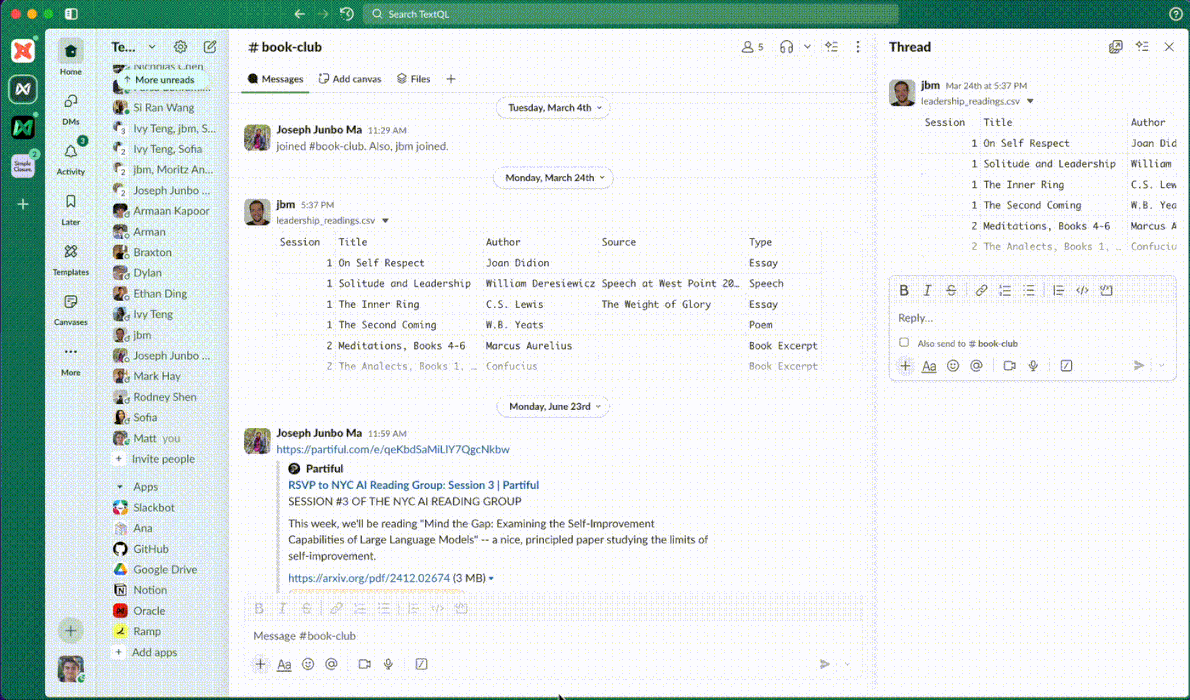Open the arxiv PDF download dropdown
The image size is (1190, 700).
click(x=489, y=577)
